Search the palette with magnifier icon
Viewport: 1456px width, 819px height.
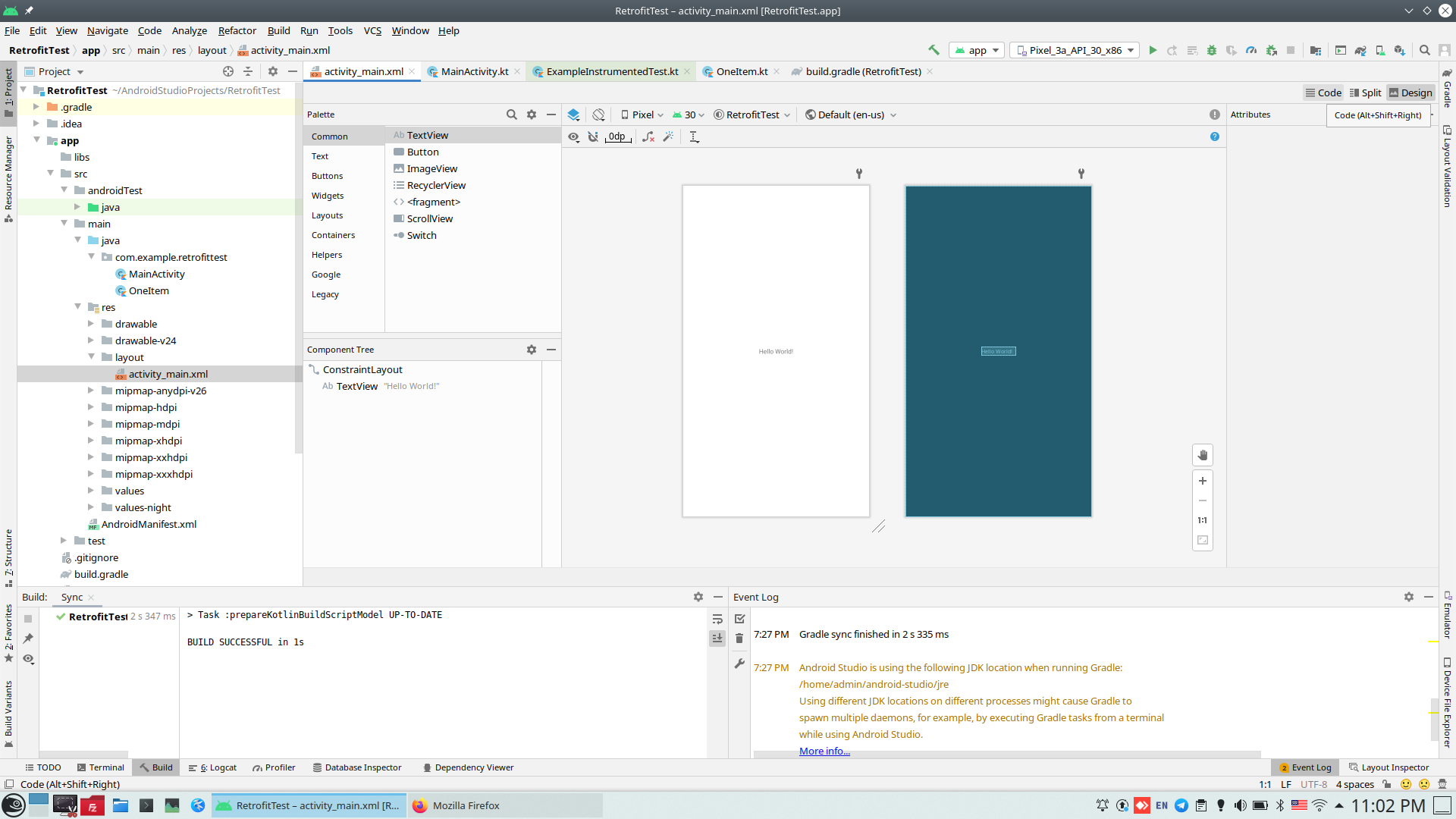tap(511, 115)
